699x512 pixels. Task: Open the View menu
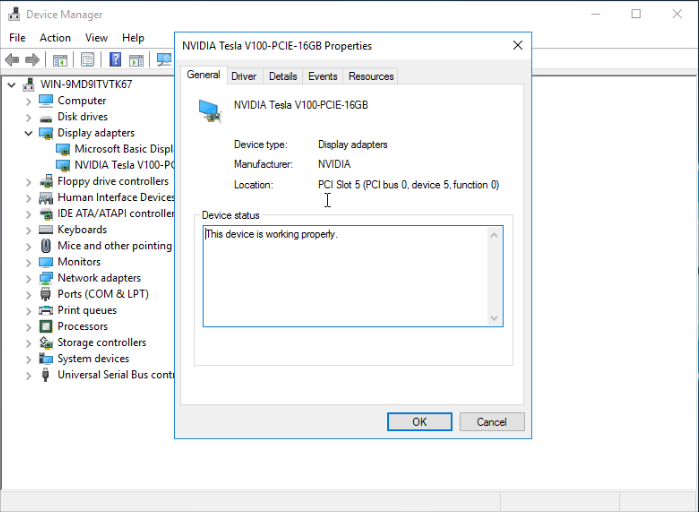(96, 38)
